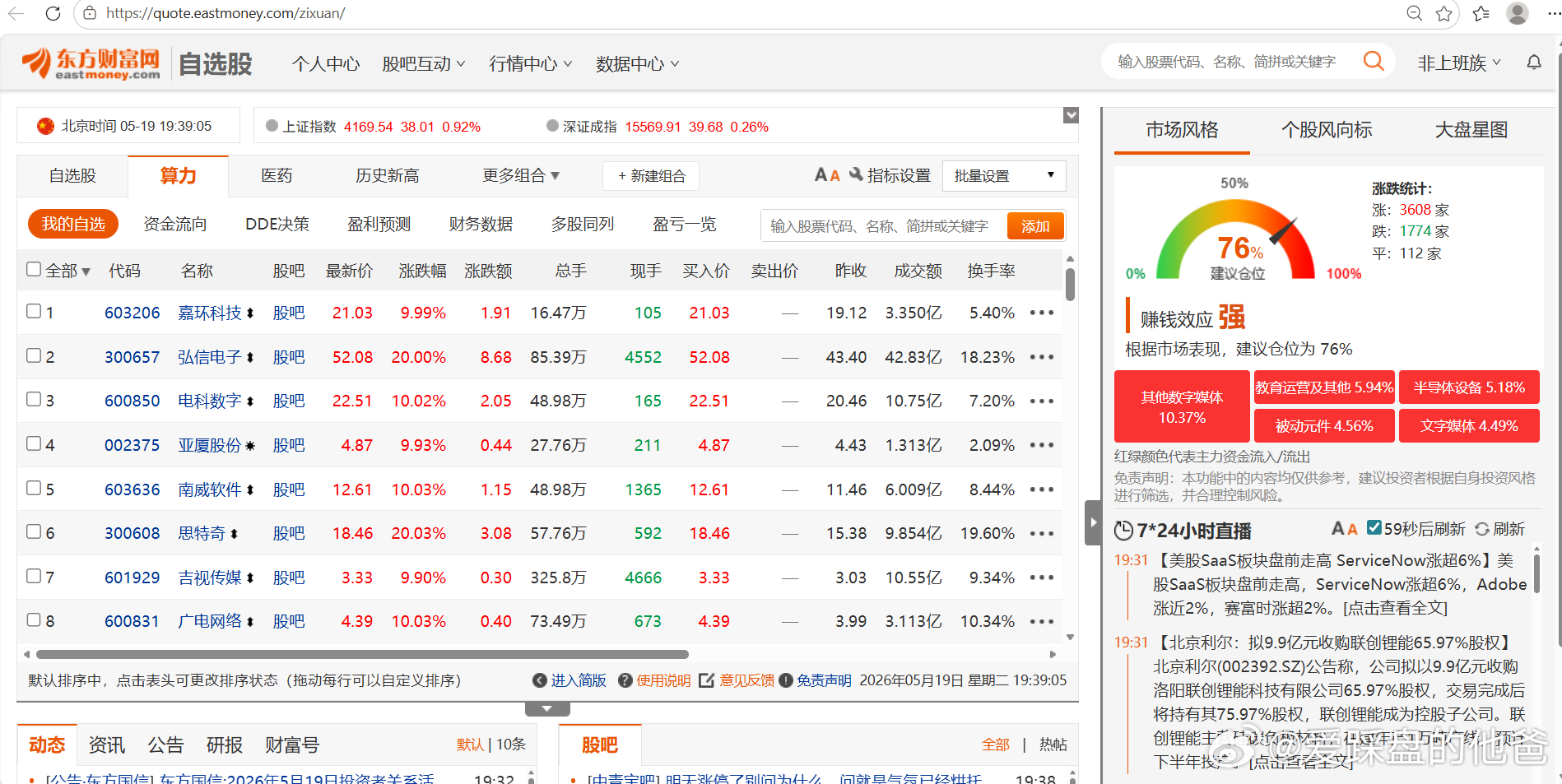Click the 指标设置 wrench icon

pyautogui.click(x=856, y=174)
